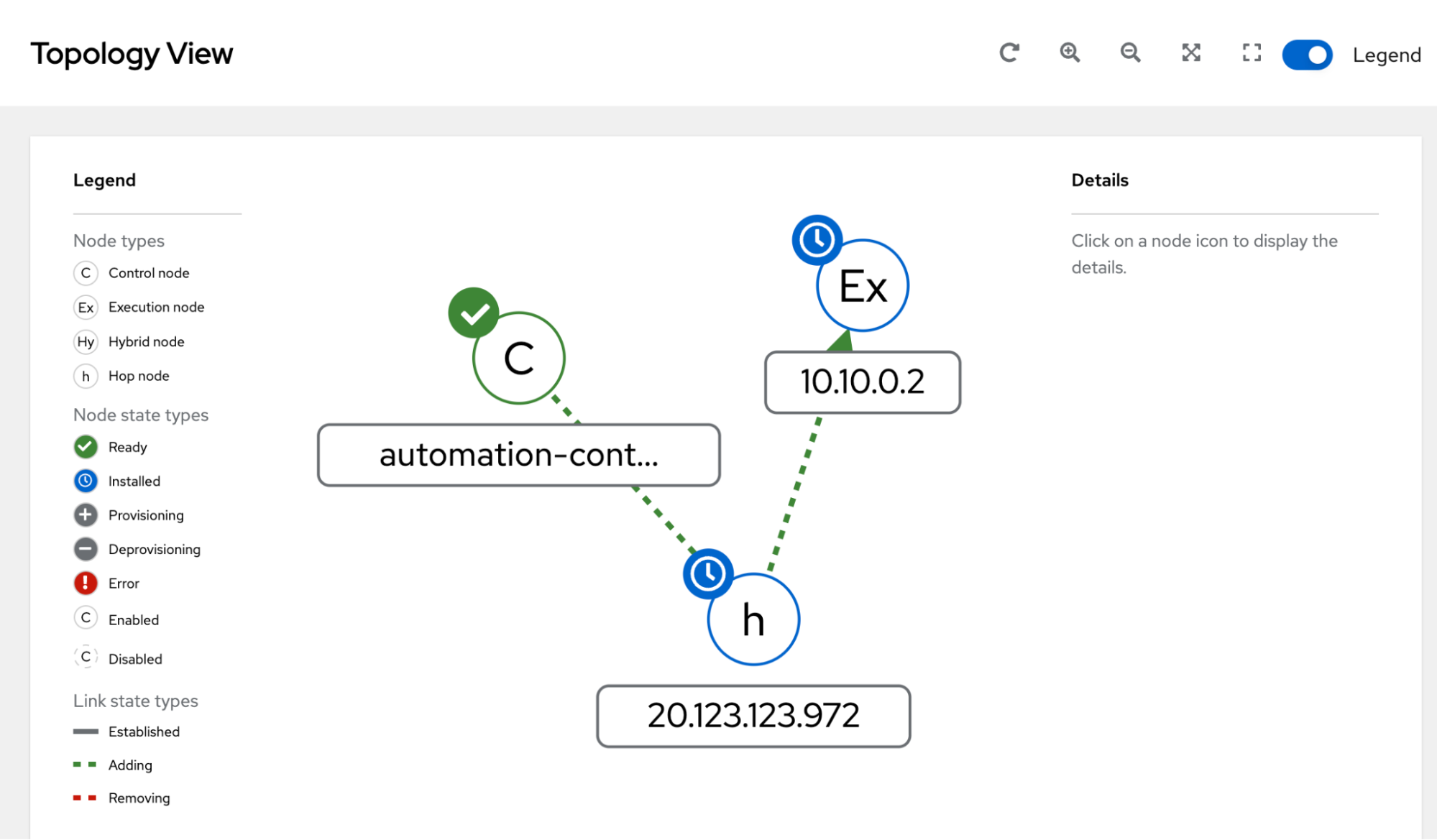Click the automation-cont... node label
This screenshot has width=1437, height=840.
[x=518, y=455]
